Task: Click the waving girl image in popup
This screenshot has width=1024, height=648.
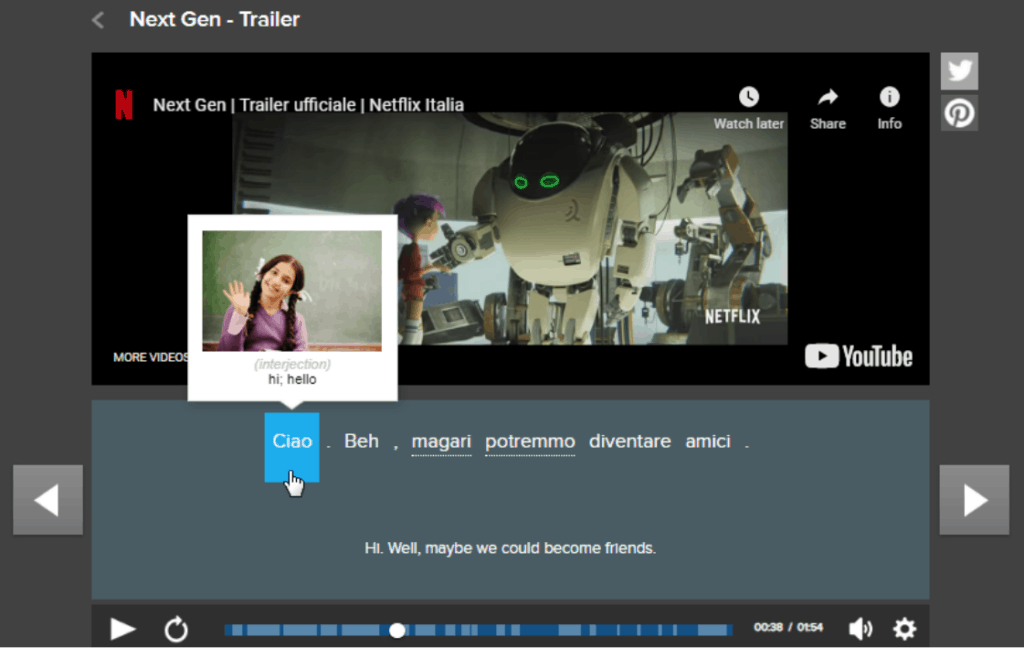Action: 292,291
